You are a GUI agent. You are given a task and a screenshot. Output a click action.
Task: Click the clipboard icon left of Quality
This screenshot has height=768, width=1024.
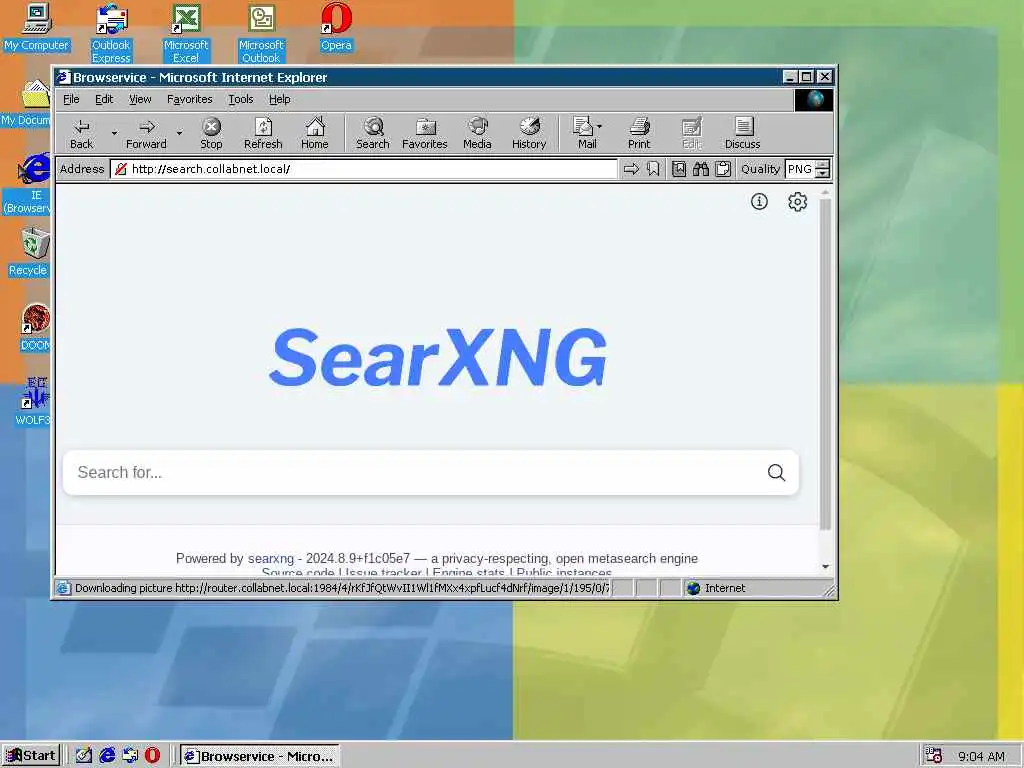point(723,169)
